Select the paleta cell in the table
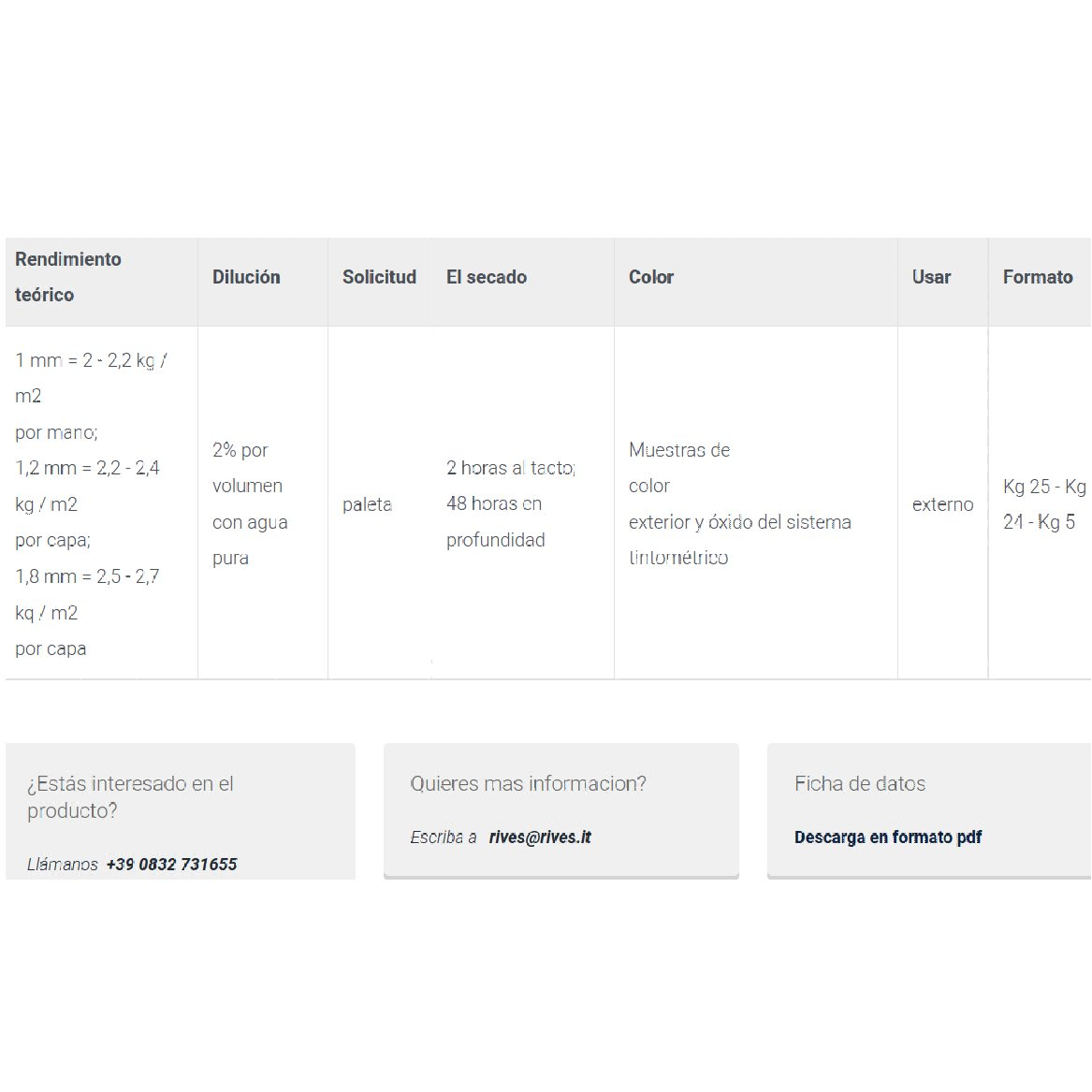The height and width of the screenshot is (1092, 1092). click(367, 504)
